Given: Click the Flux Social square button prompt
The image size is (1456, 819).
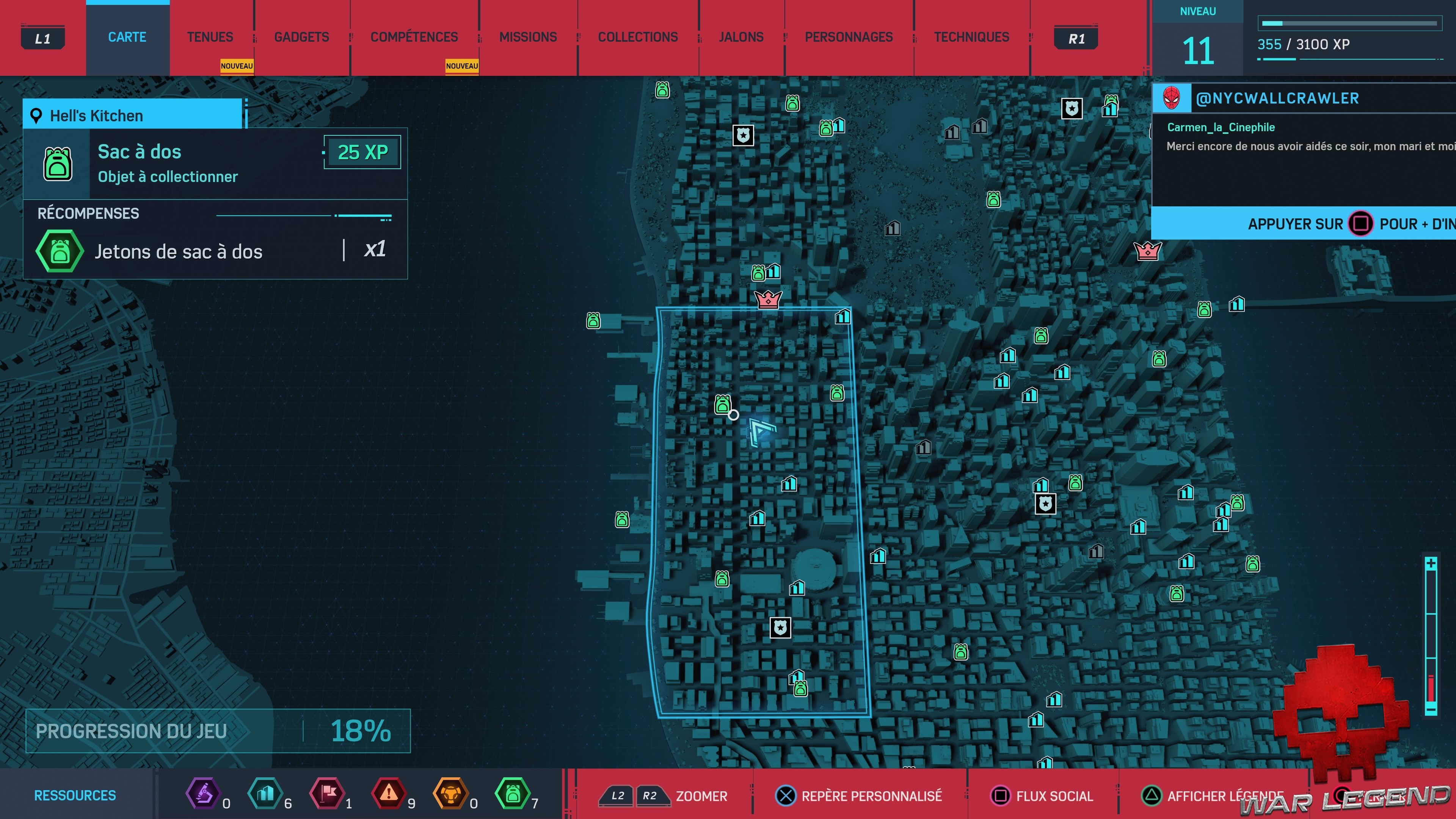Looking at the screenshot, I should (1001, 796).
